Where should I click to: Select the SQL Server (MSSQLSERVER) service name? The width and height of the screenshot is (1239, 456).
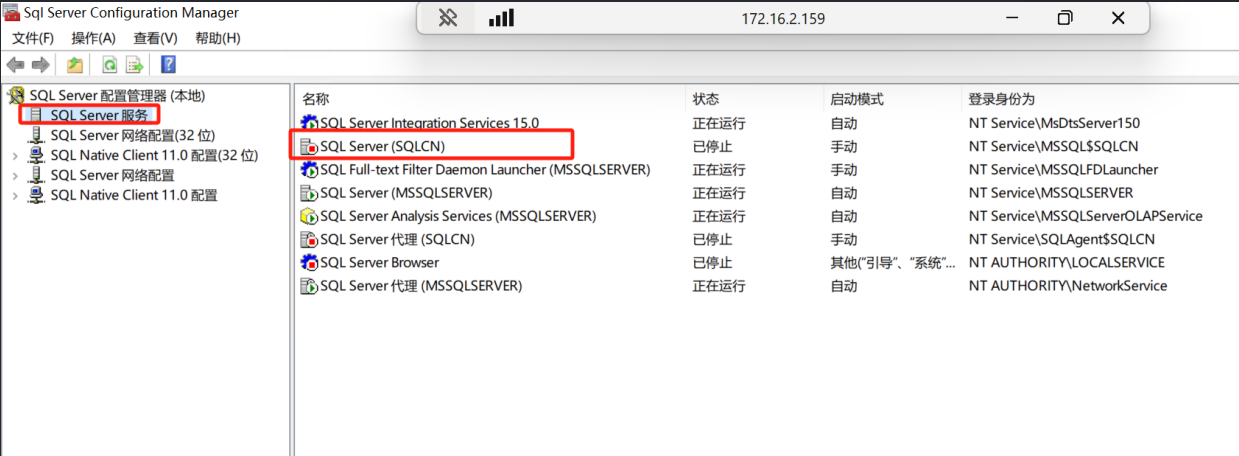point(406,193)
